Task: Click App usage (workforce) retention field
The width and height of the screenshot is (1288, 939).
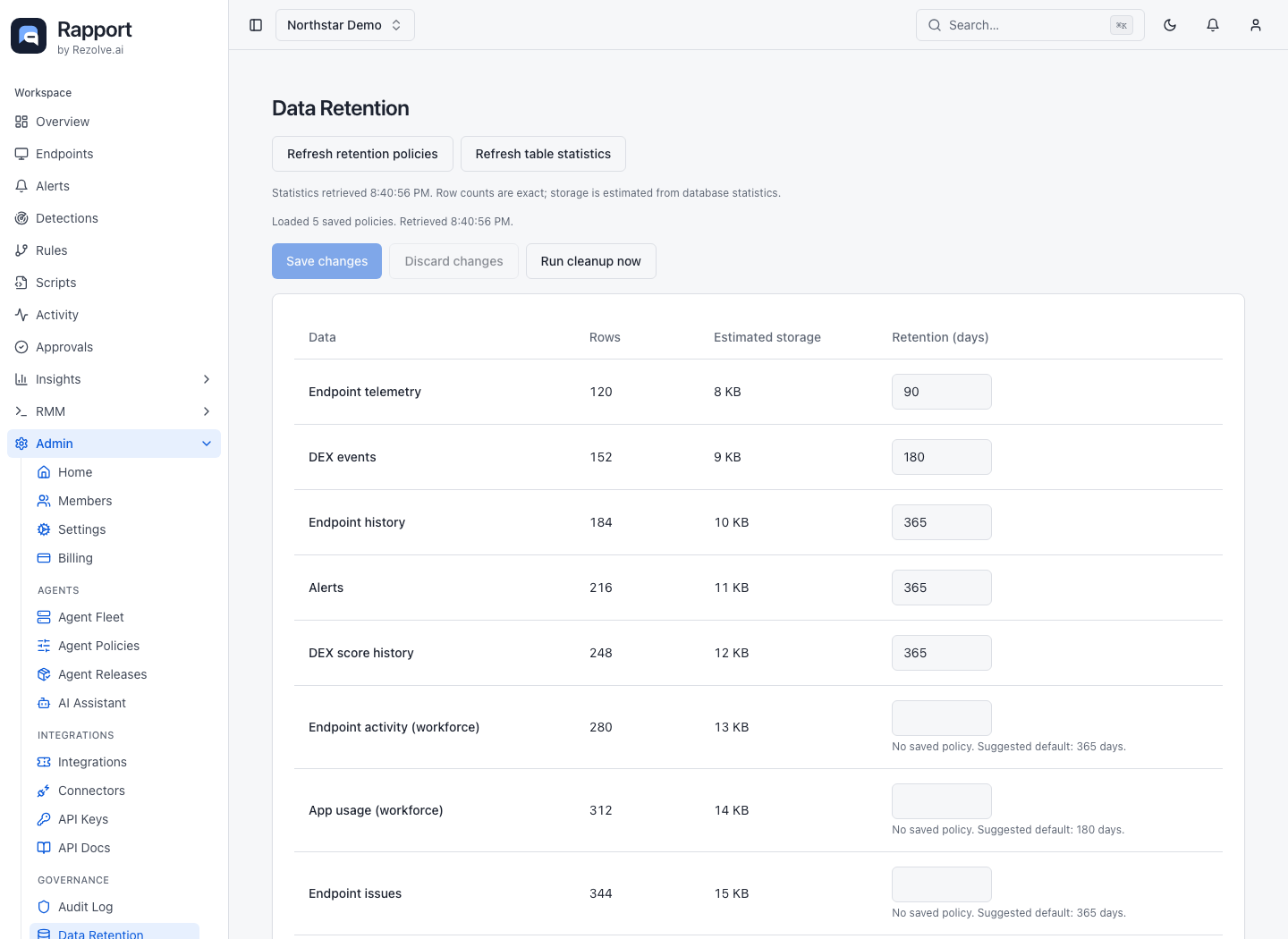Action: tap(941, 801)
